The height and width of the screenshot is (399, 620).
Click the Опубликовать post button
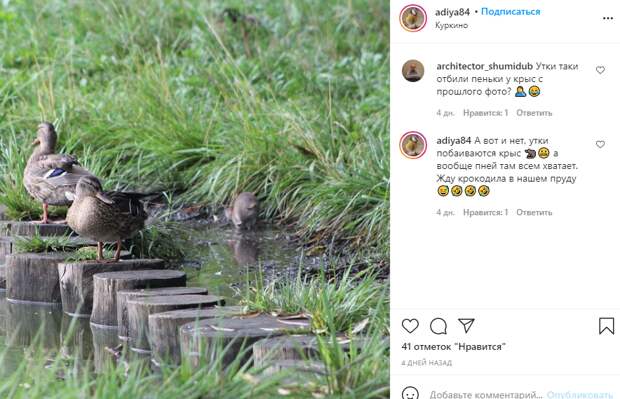pos(580,394)
